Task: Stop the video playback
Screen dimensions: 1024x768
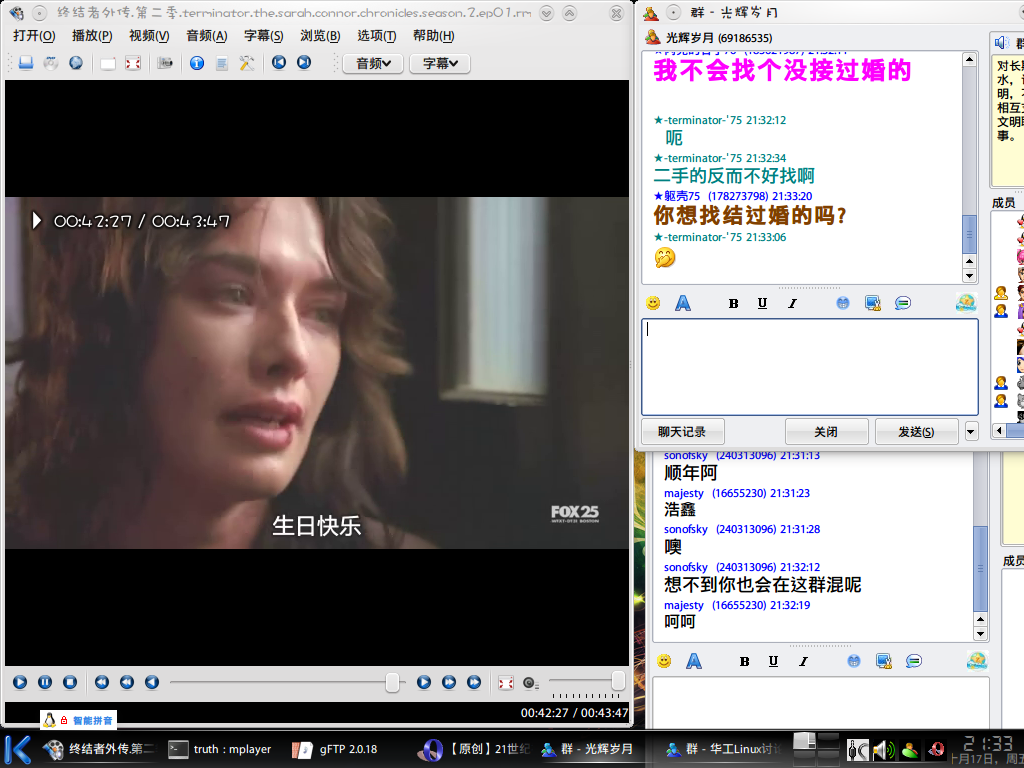Action: coord(70,682)
